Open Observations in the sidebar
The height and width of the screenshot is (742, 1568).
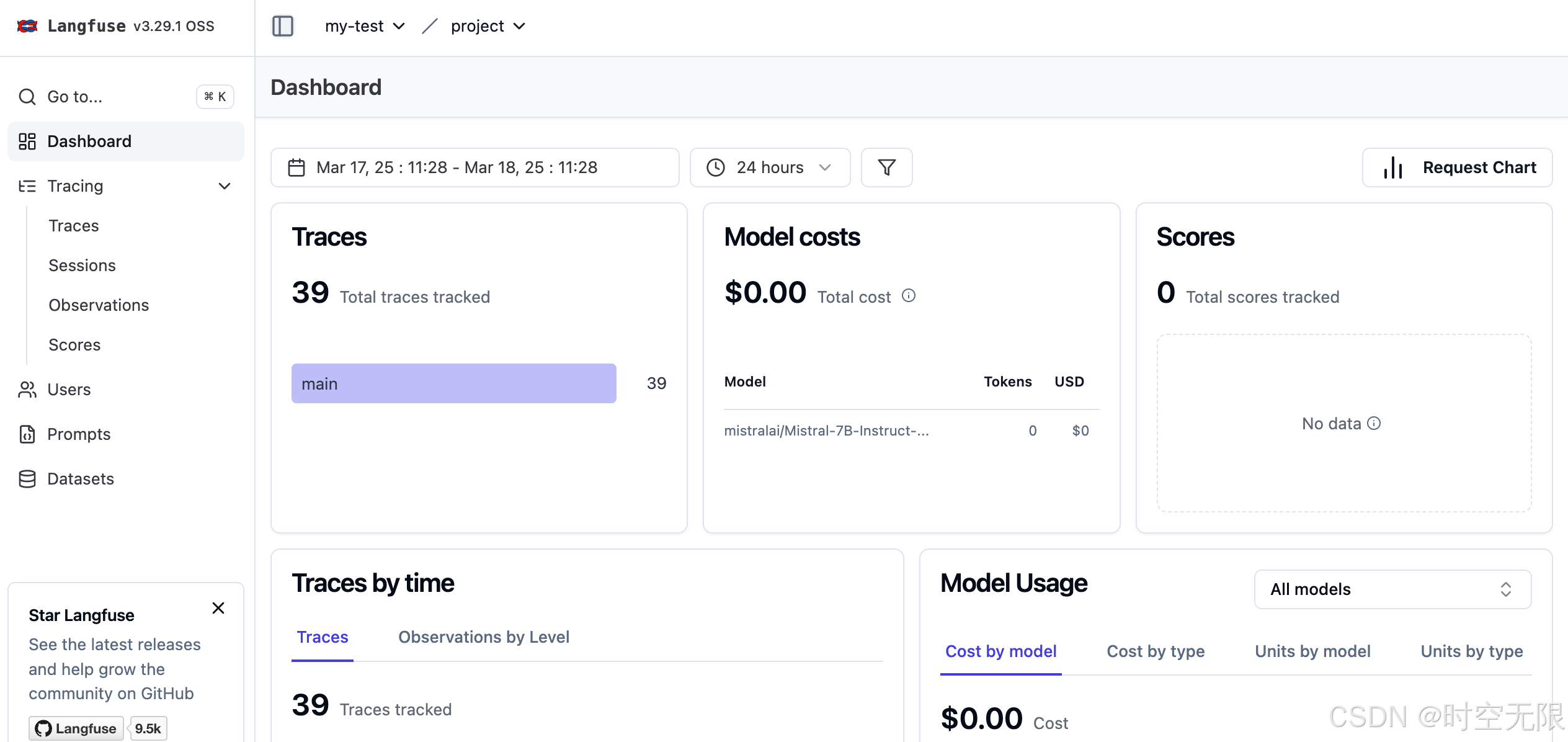pyautogui.click(x=99, y=305)
